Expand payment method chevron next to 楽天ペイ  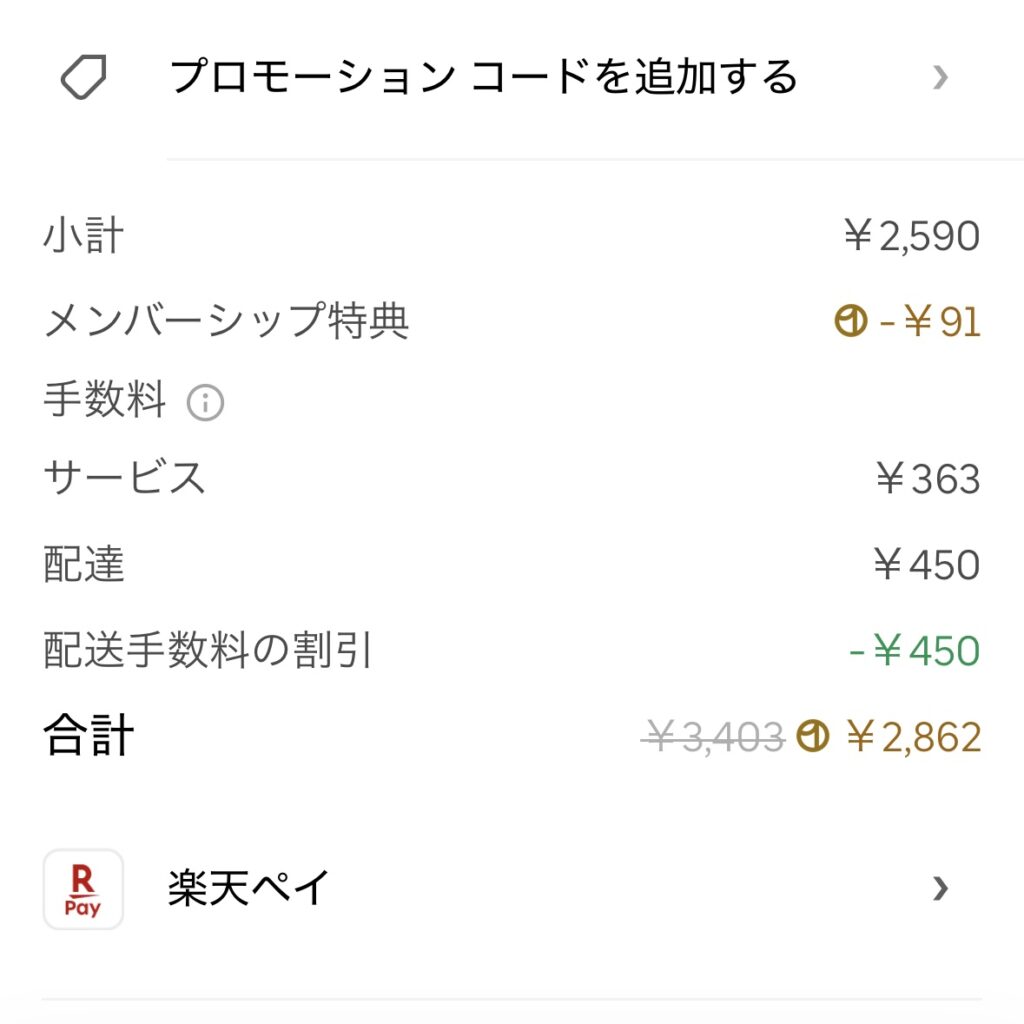pyautogui.click(x=939, y=888)
